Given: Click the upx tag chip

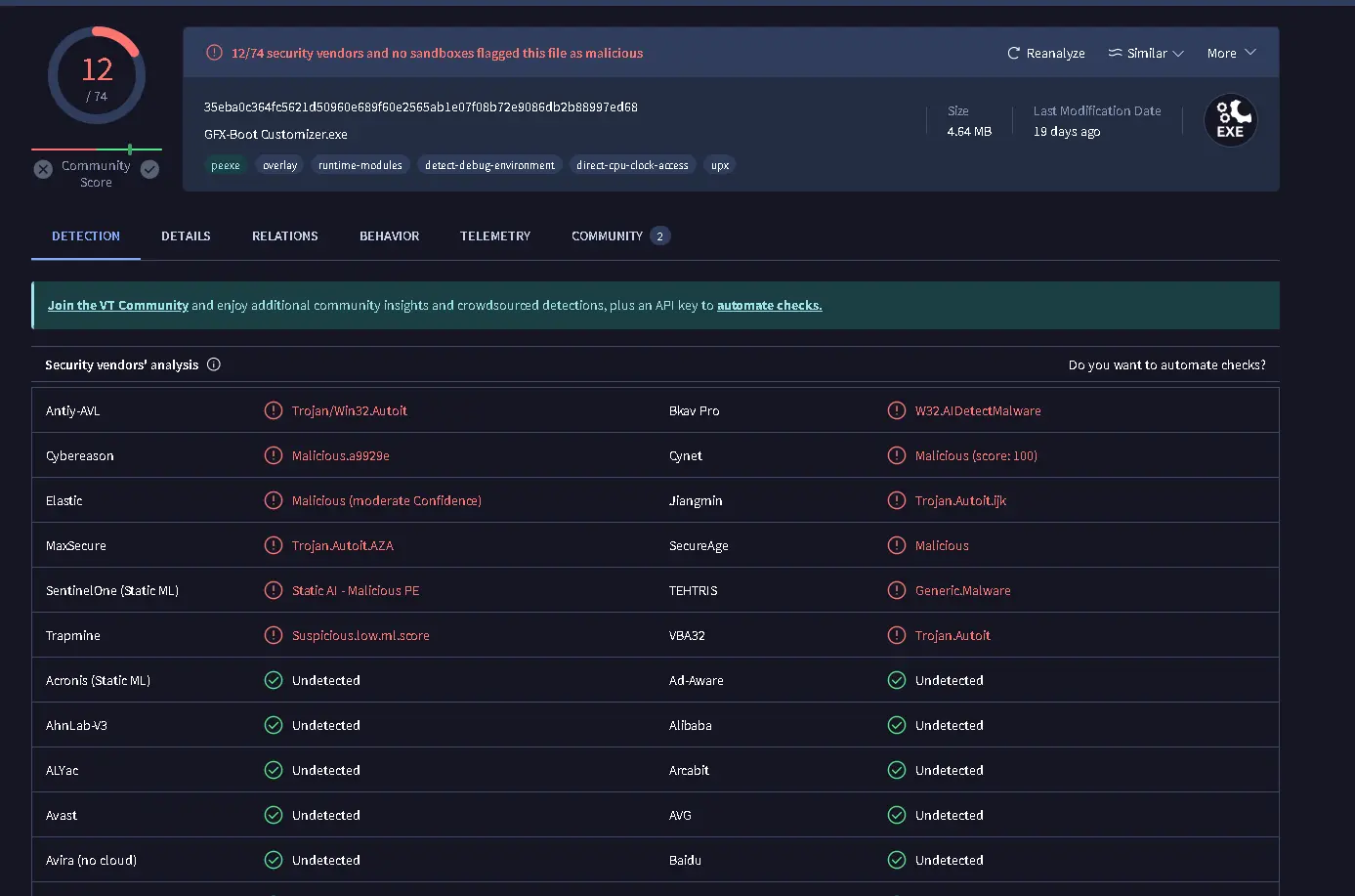Looking at the screenshot, I should pos(720,165).
